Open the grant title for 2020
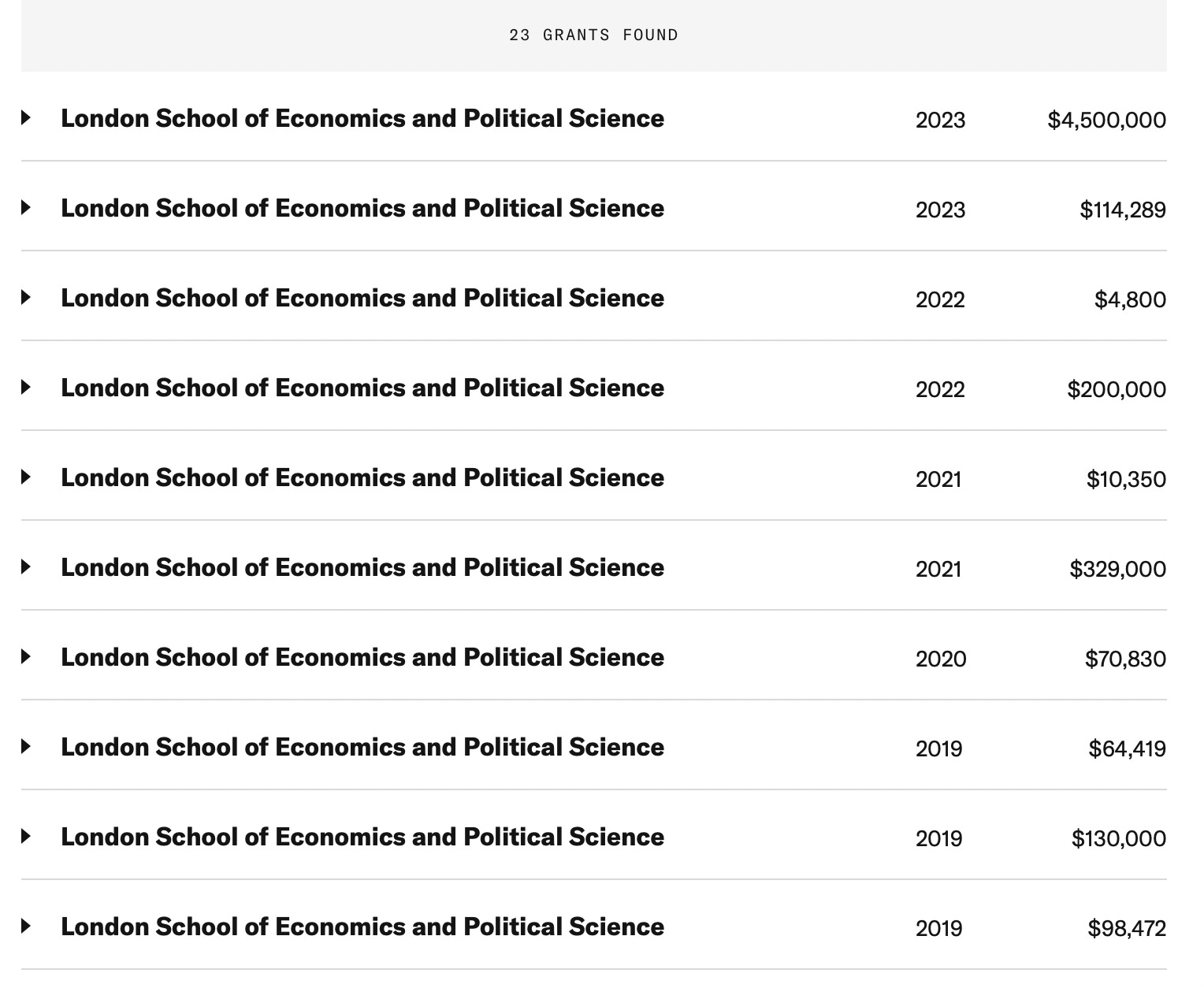The image size is (1204, 988). tap(362, 657)
